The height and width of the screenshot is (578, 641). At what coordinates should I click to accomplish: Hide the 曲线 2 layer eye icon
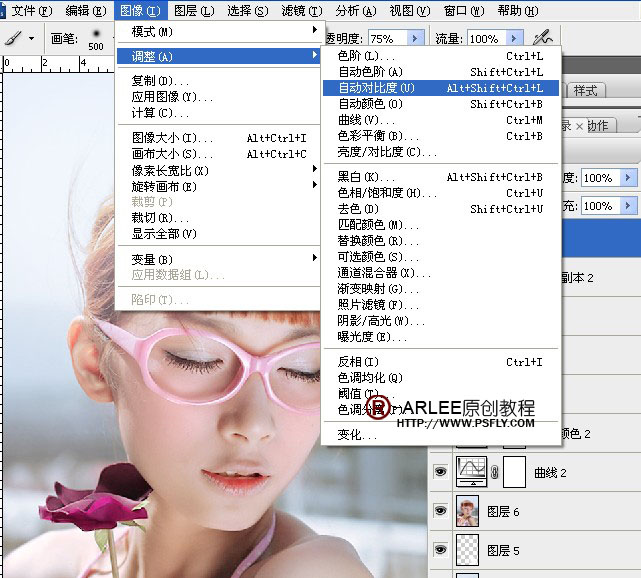pos(440,472)
